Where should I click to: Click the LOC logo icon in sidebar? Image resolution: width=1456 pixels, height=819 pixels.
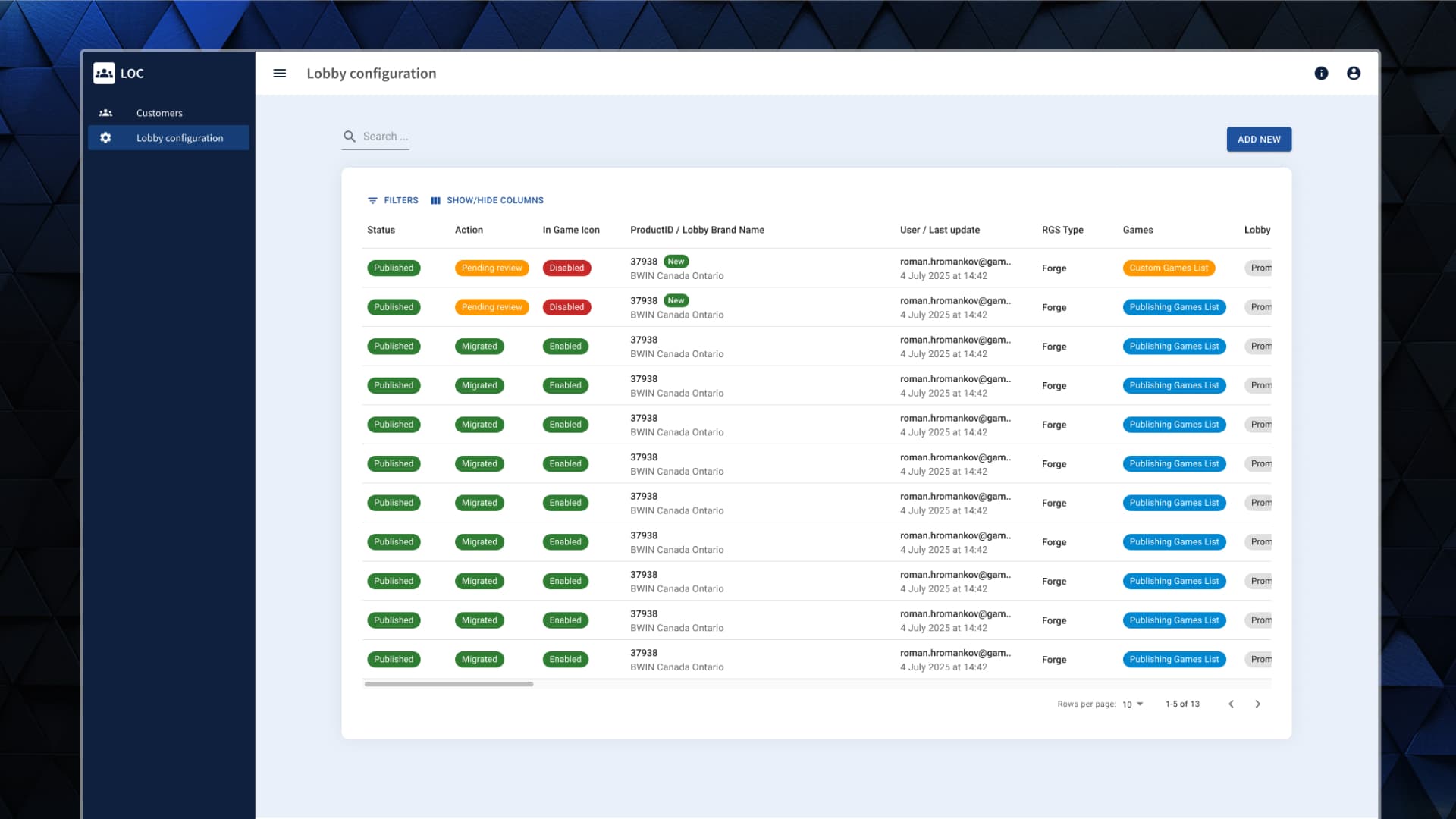(x=105, y=72)
